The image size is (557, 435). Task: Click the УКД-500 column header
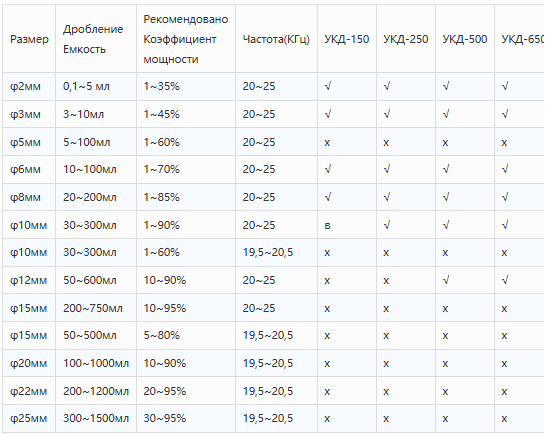[464, 39]
